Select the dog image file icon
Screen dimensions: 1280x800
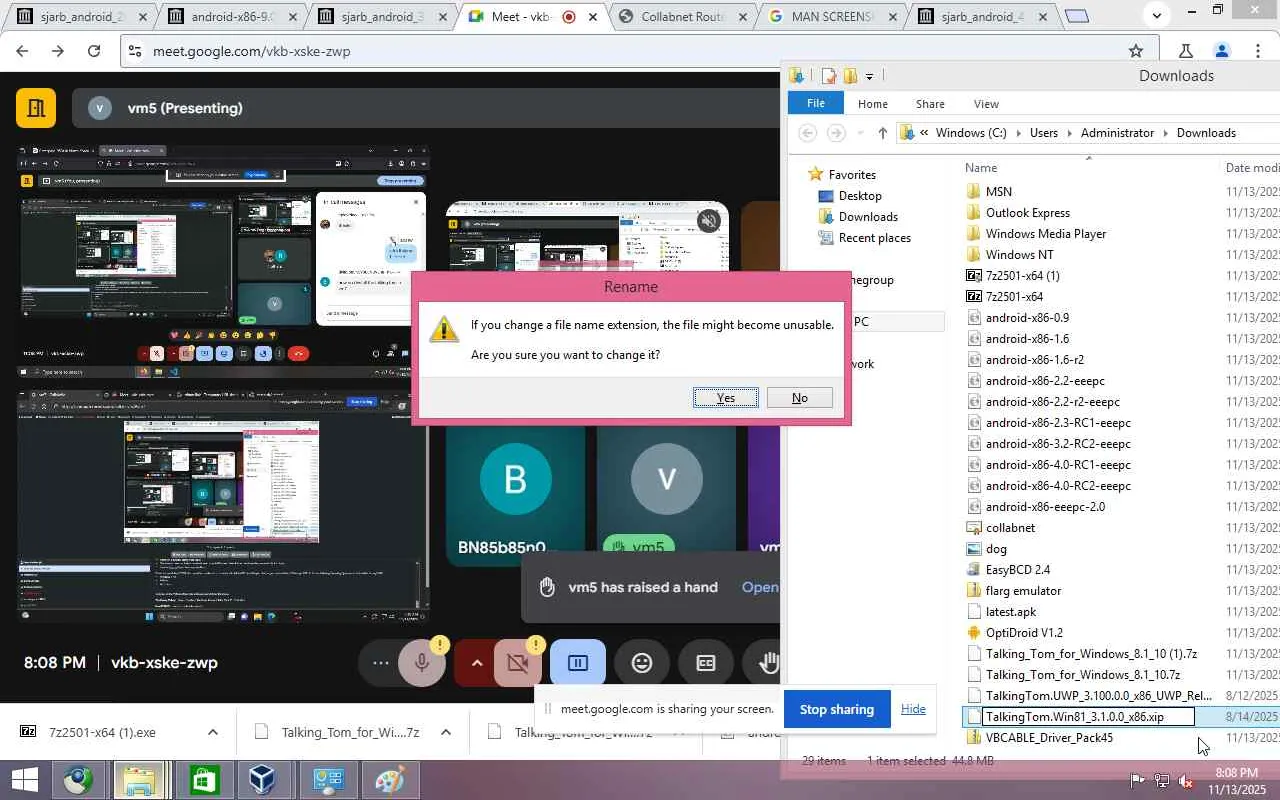[x=974, y=549]
